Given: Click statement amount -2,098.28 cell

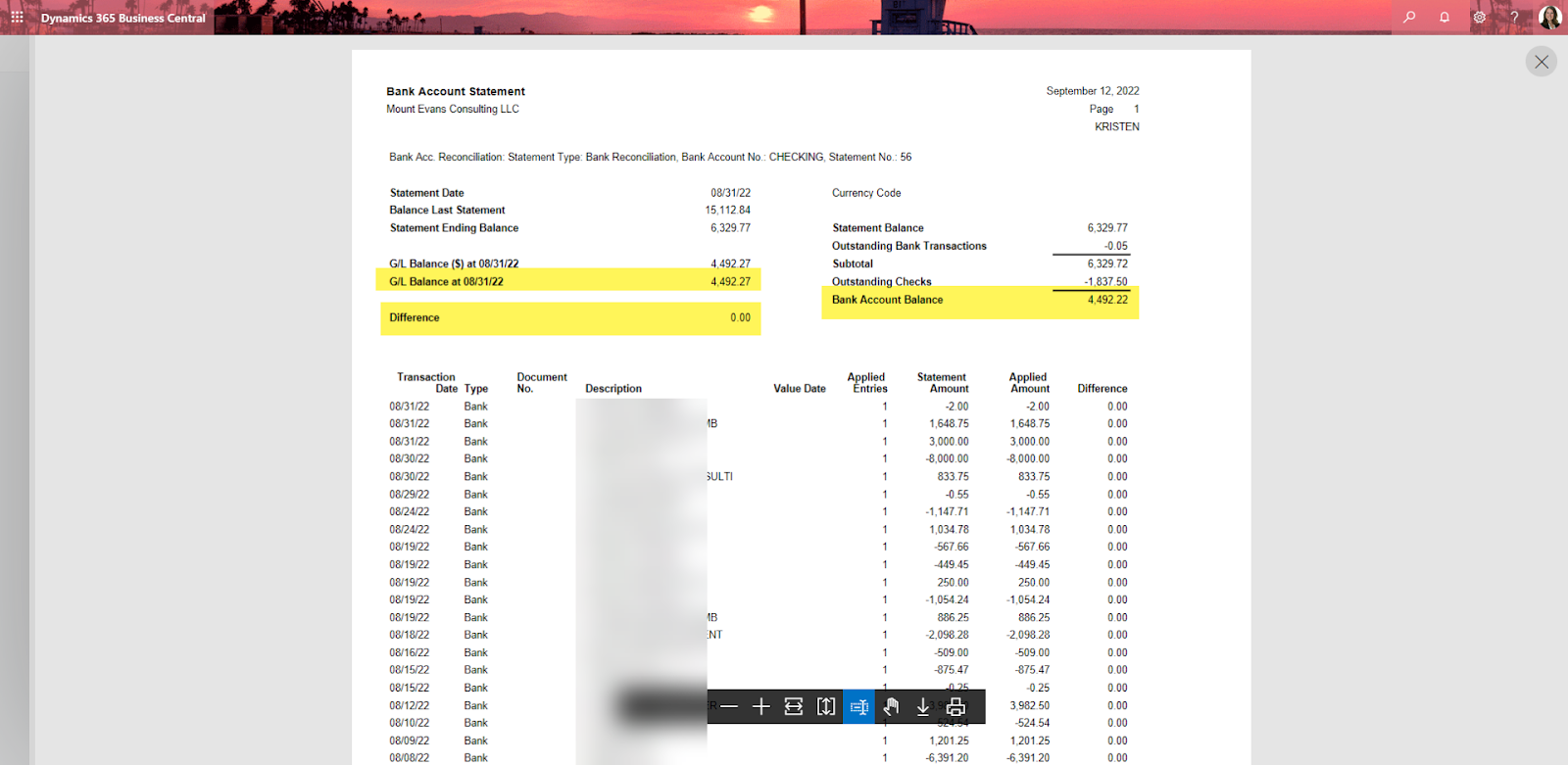Looking at the screenshot, I should (947, 635).
